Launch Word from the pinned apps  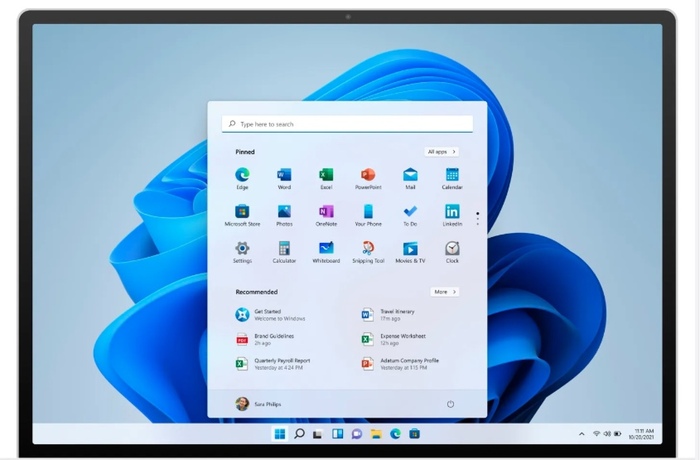point(284,178)
